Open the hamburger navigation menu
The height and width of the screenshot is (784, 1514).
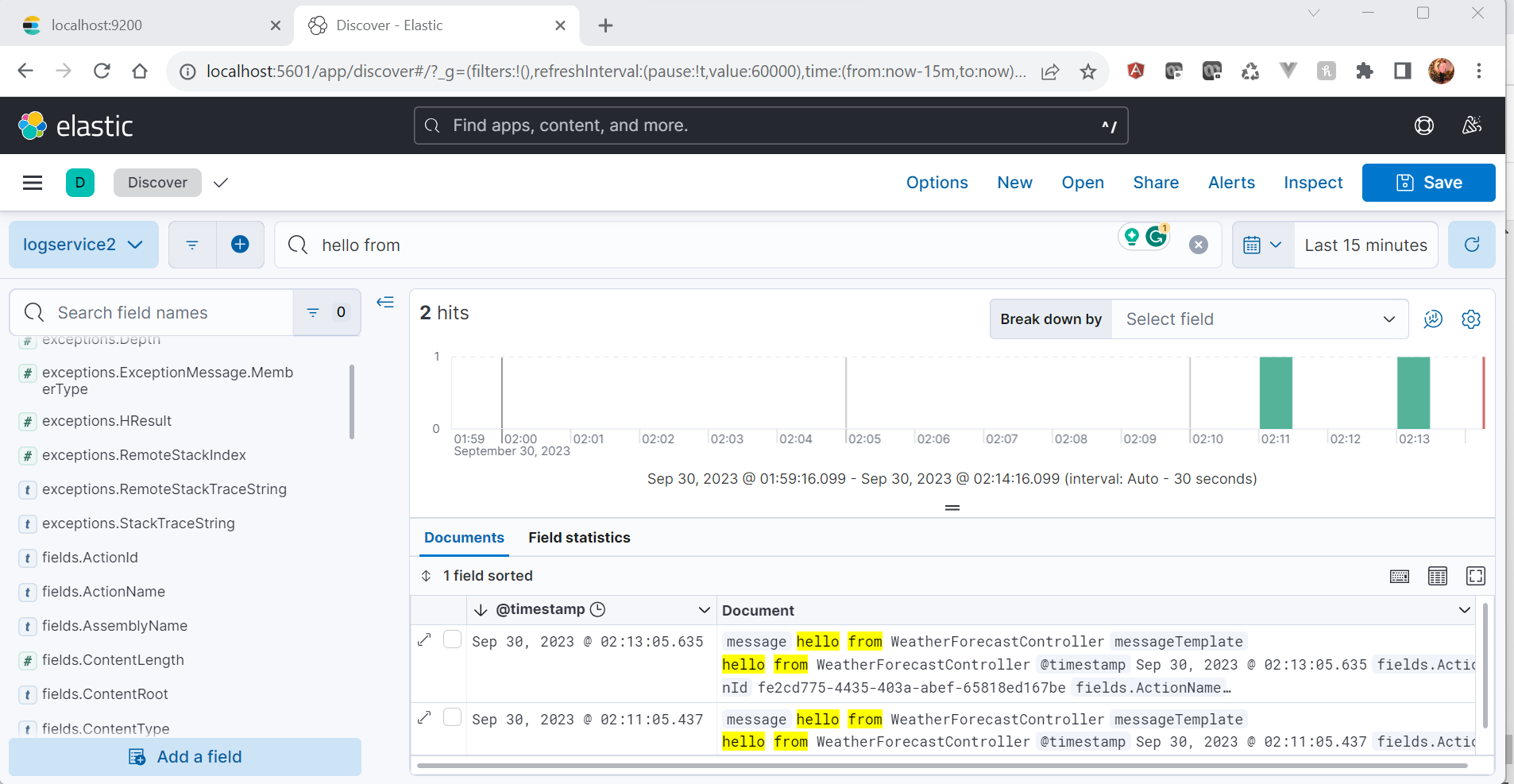[33, 183]
